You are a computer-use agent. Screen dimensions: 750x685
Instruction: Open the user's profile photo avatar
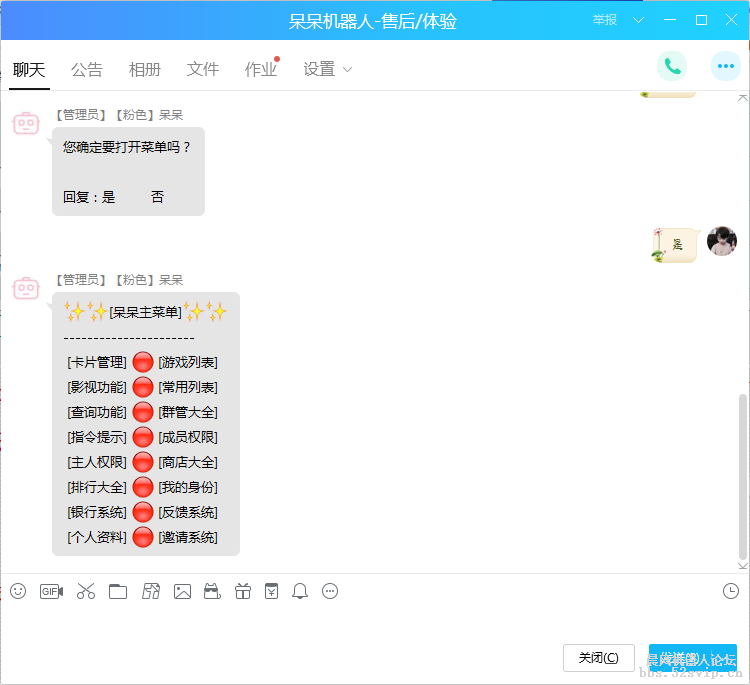(x=722, y=241)
